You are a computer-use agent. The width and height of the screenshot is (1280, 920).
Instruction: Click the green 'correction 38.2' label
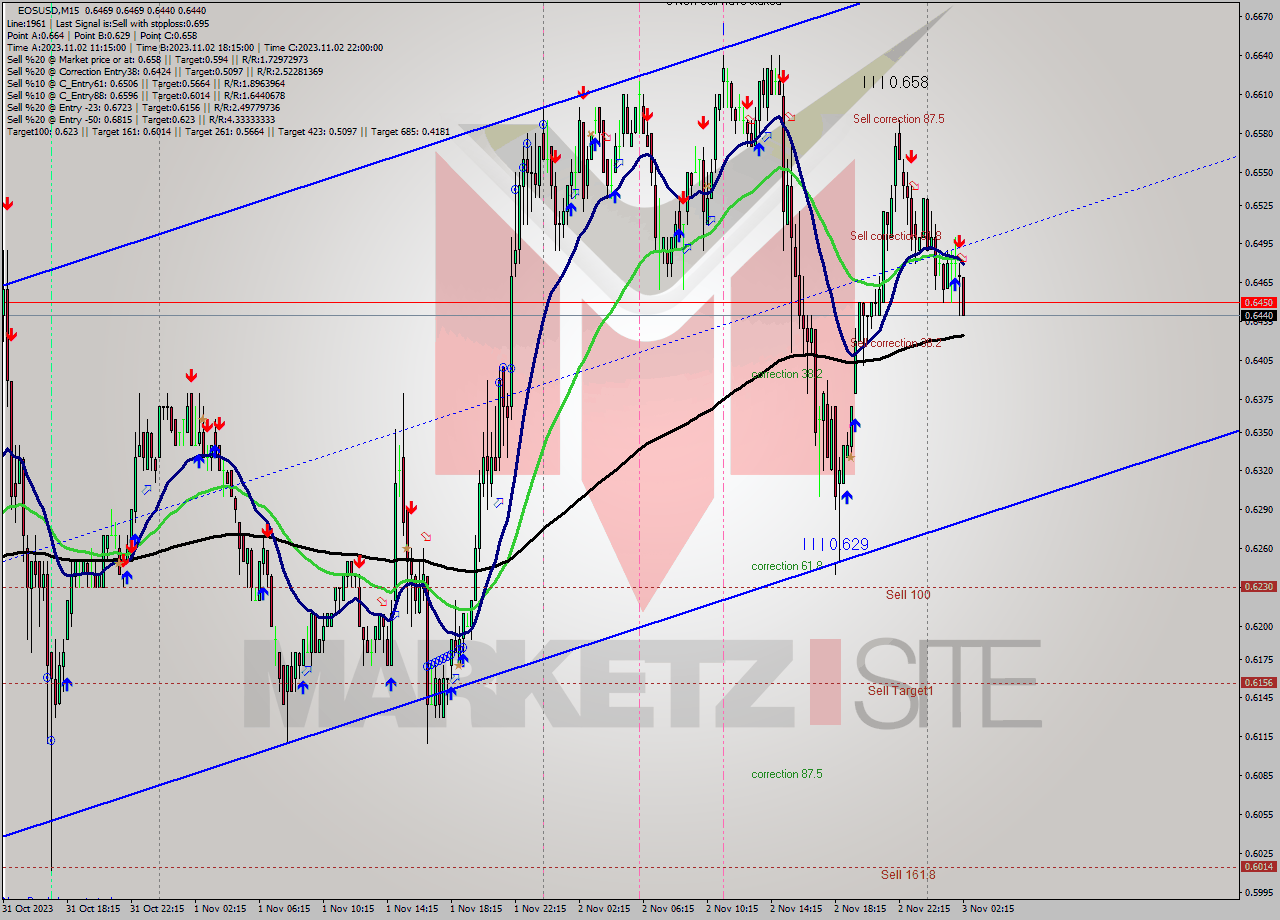(x=787, y=374)
